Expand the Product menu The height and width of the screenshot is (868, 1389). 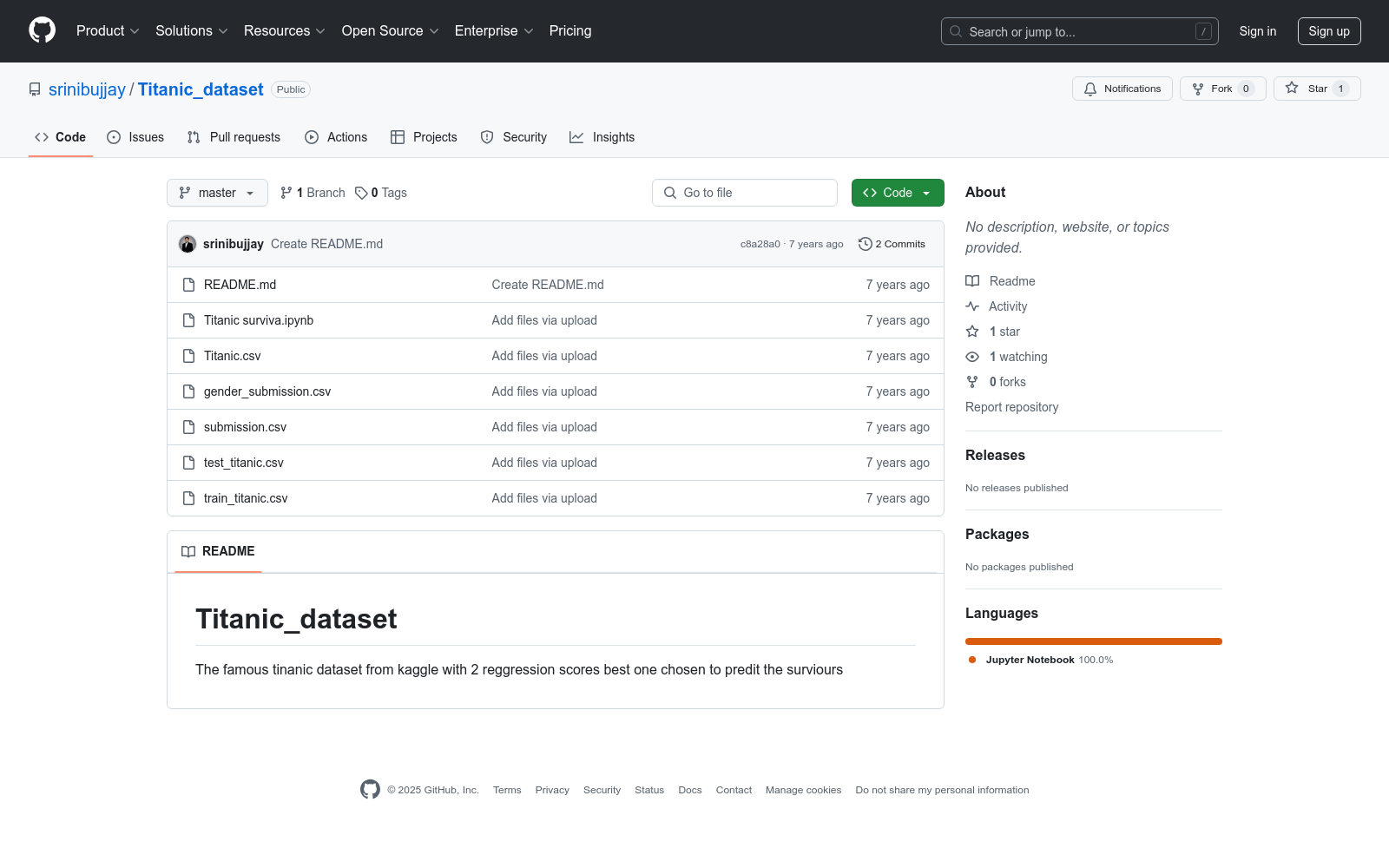[108, 31]
